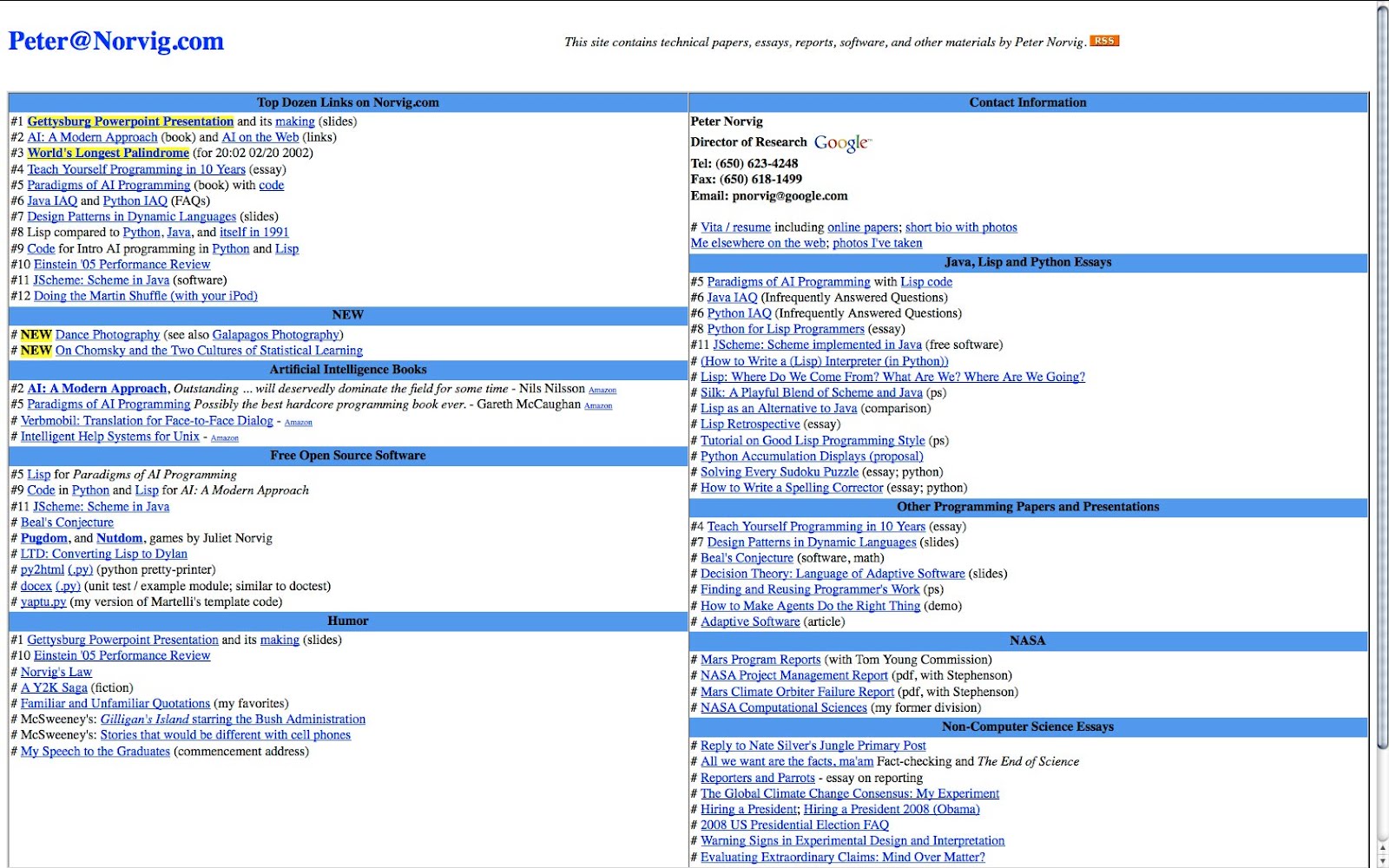Viewport: 1389px width, 868px height.
Task: Open Evaluating Extraordinary Claims: Mind Over Matter?
Action: 843,858
